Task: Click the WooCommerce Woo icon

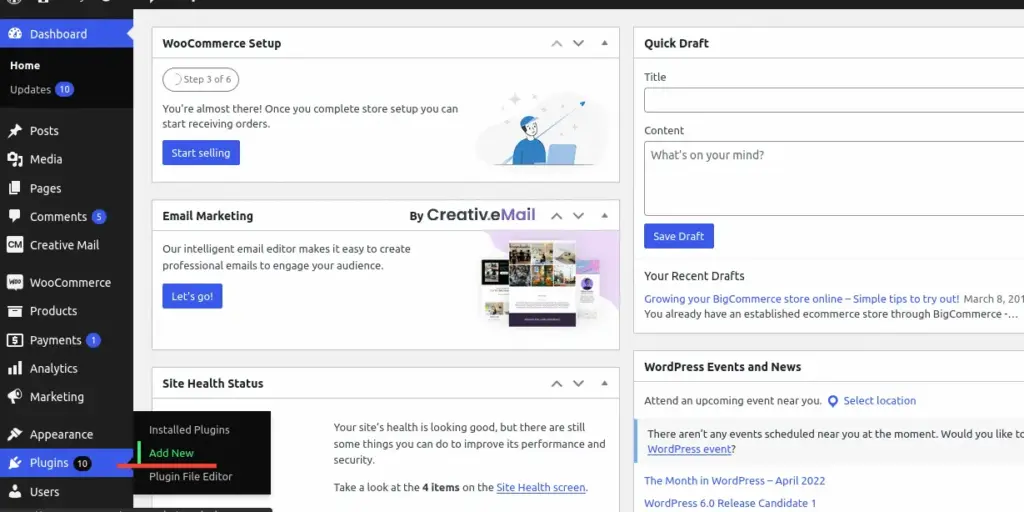Action: [x=14, y=282]
